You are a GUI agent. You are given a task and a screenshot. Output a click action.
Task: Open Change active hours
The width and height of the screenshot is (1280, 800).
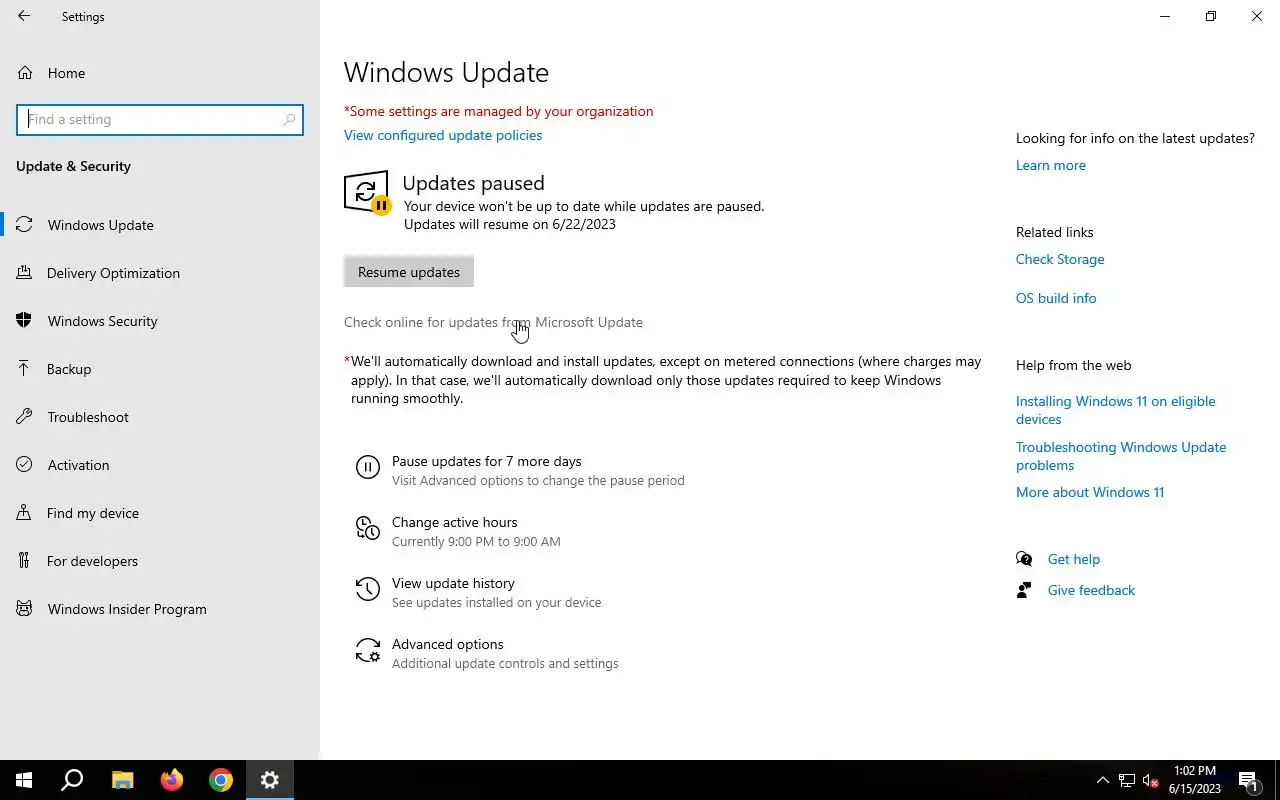click(454, 522)
